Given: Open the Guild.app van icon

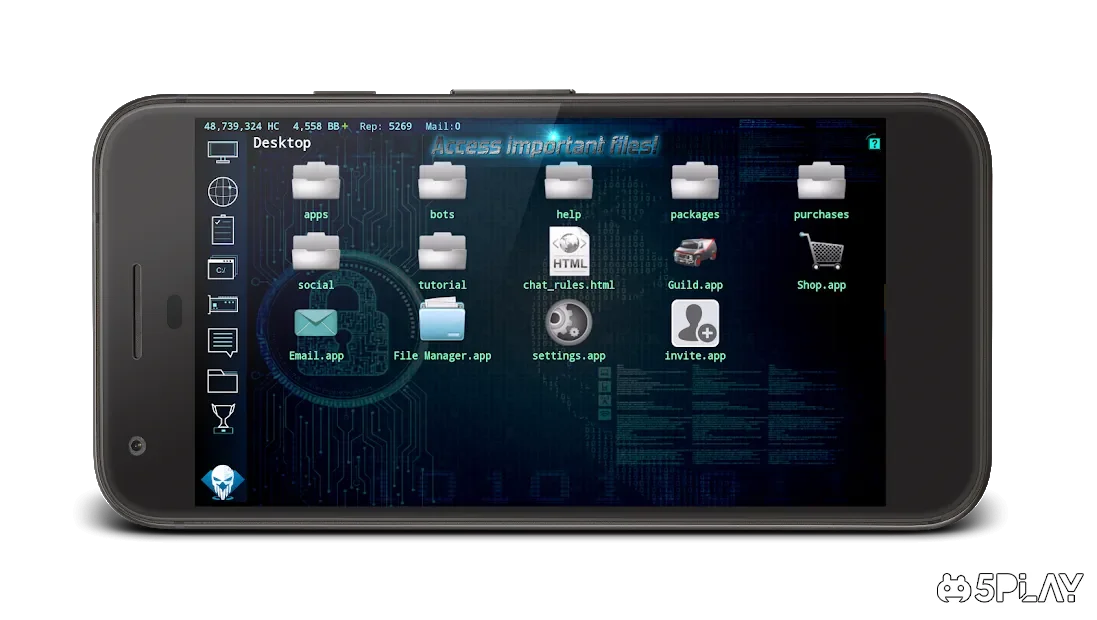Looking at the screenshot, I should pos(694,252).
